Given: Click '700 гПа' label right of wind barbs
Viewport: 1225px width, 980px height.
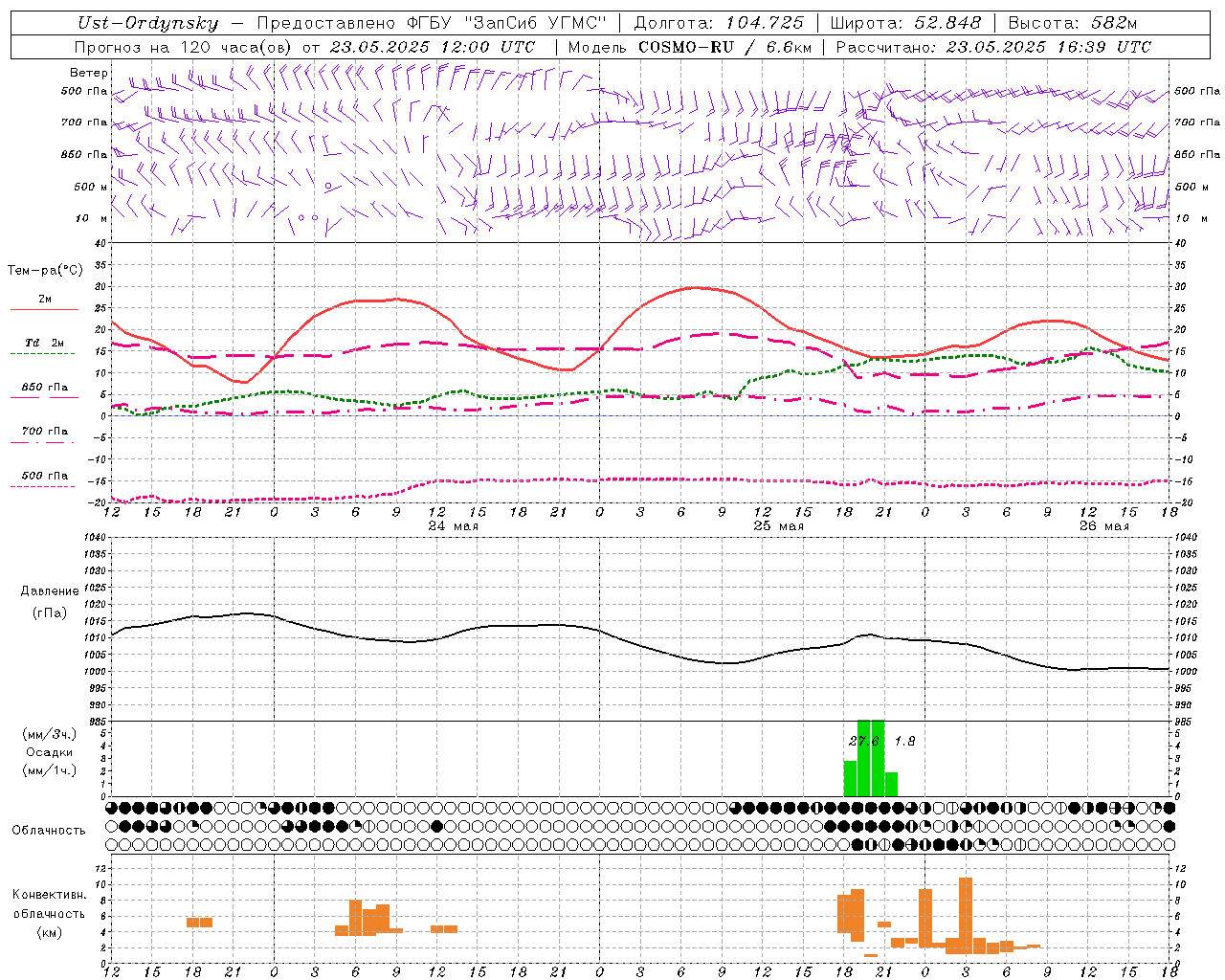Looking at the screenshot, I should pos(1197,122).
